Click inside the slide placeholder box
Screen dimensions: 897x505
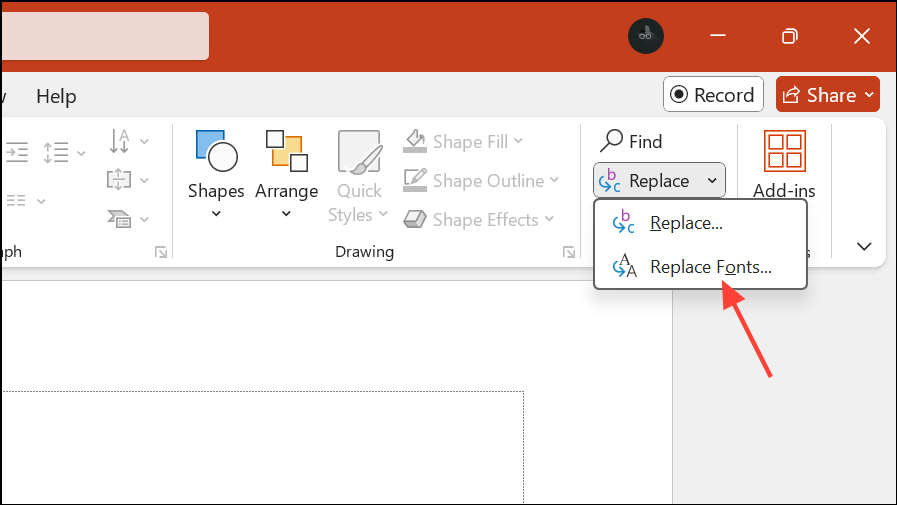(x=260, y=450)
